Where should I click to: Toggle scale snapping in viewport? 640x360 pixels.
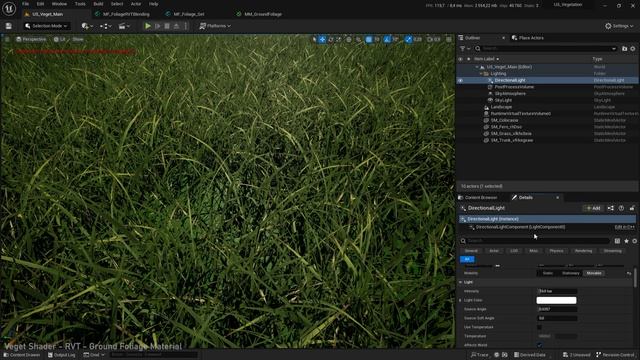[x=409, y=39]
